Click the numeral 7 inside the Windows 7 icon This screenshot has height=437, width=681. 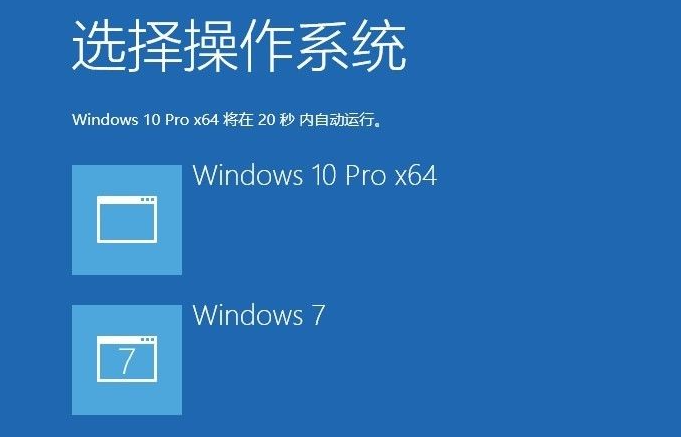click(x=126, y=361)
